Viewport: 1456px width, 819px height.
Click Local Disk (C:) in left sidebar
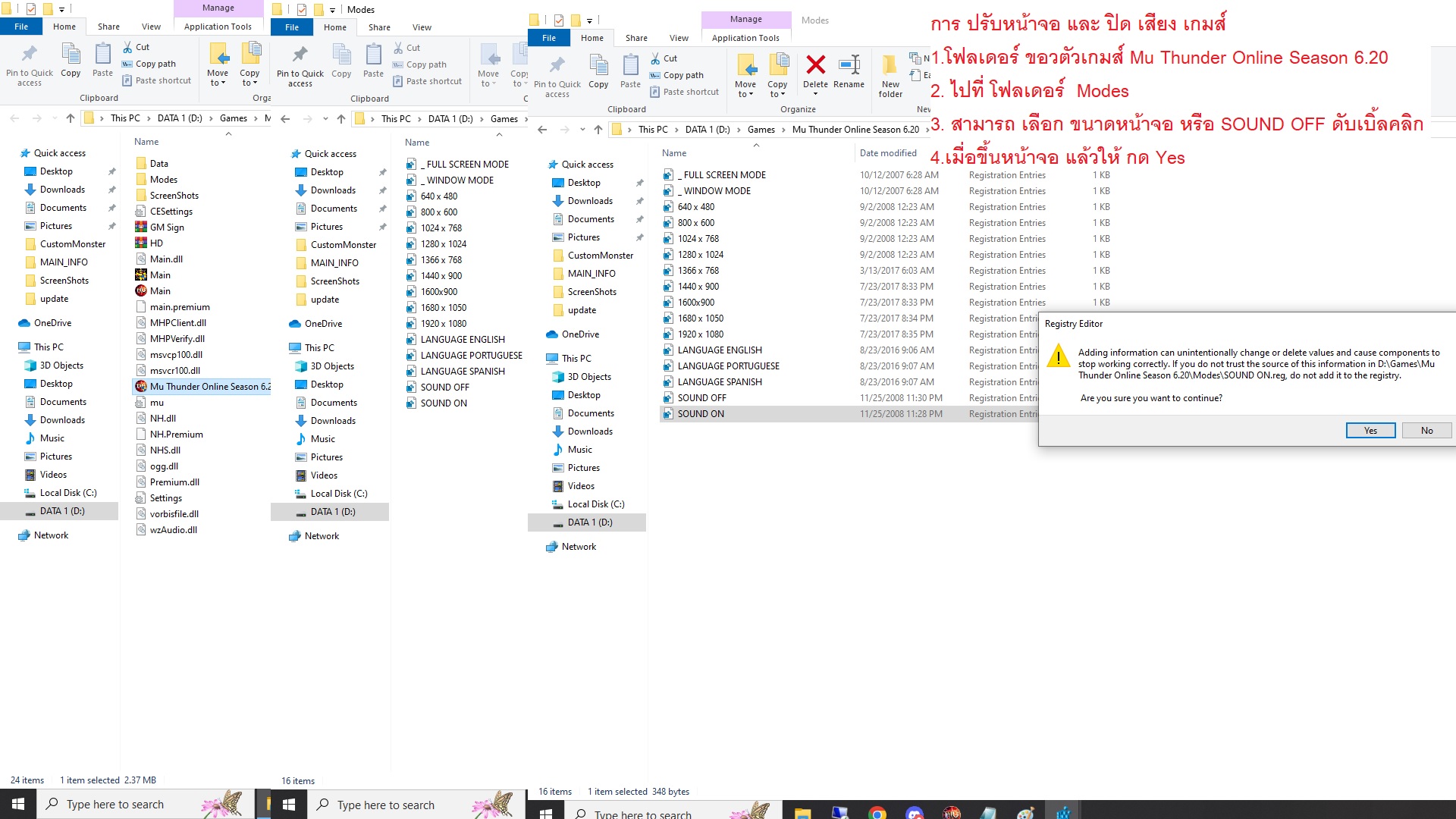68,493
